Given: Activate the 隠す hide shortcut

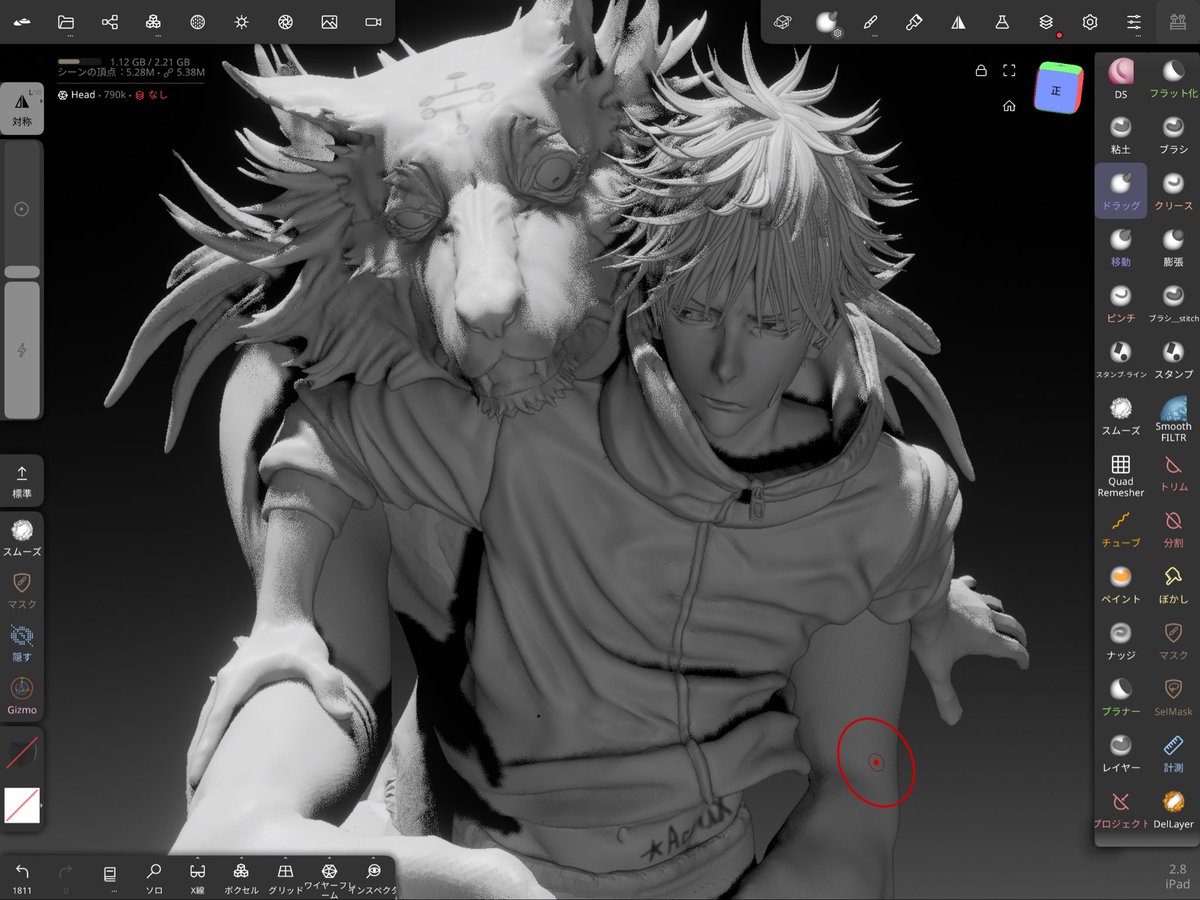Looking at the screenshot, I should (x=22, y=643).
